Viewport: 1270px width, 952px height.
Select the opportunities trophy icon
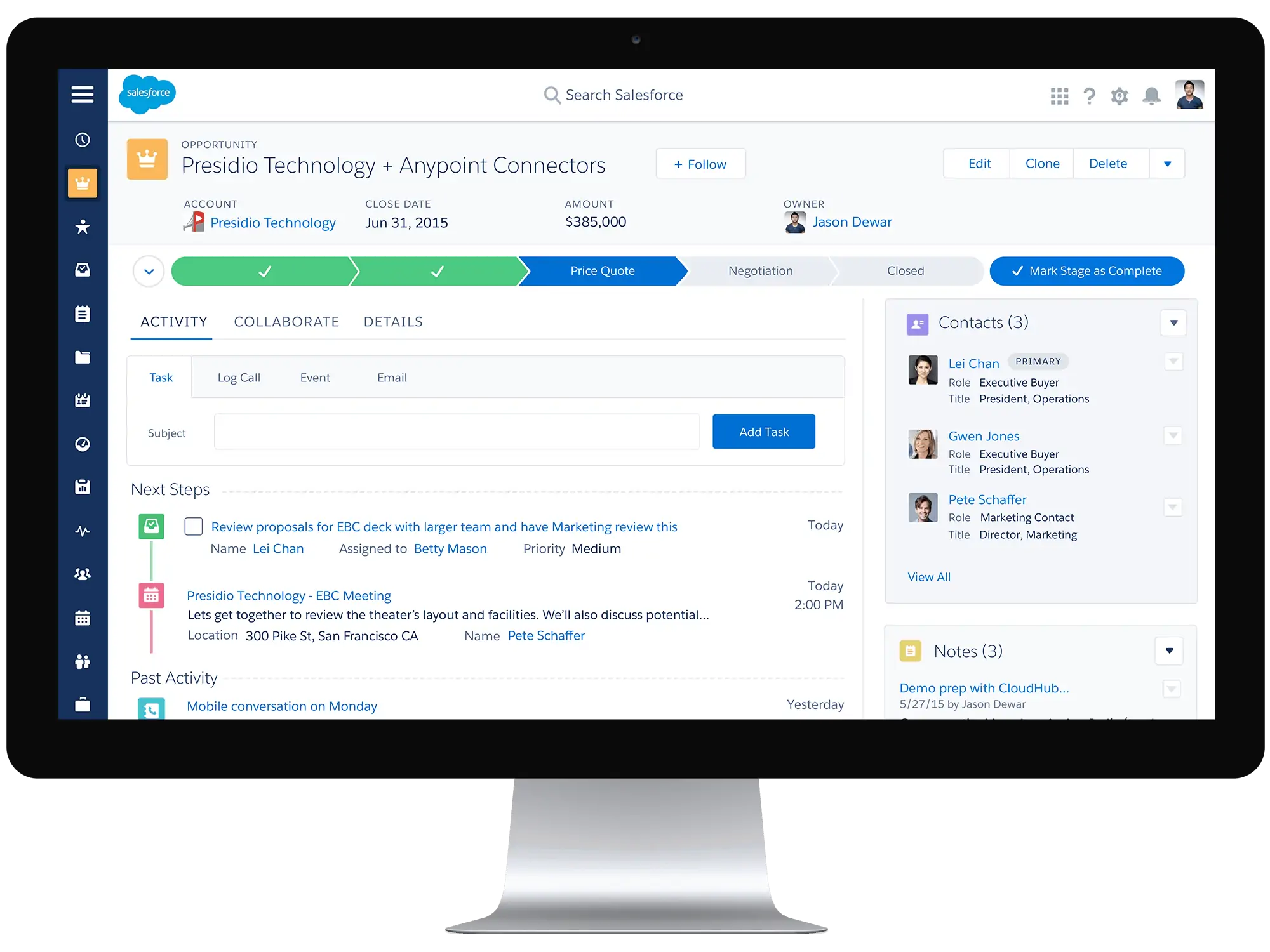point(83,183)
